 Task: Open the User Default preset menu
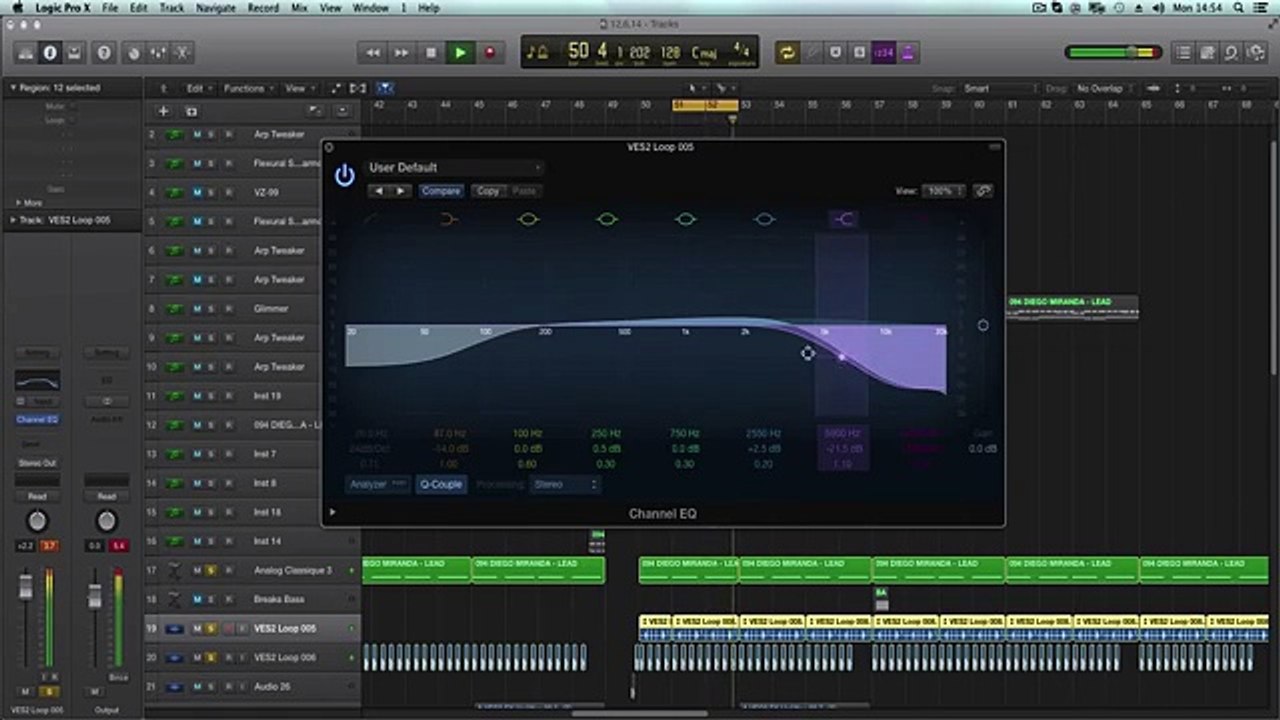pos(455,167)
